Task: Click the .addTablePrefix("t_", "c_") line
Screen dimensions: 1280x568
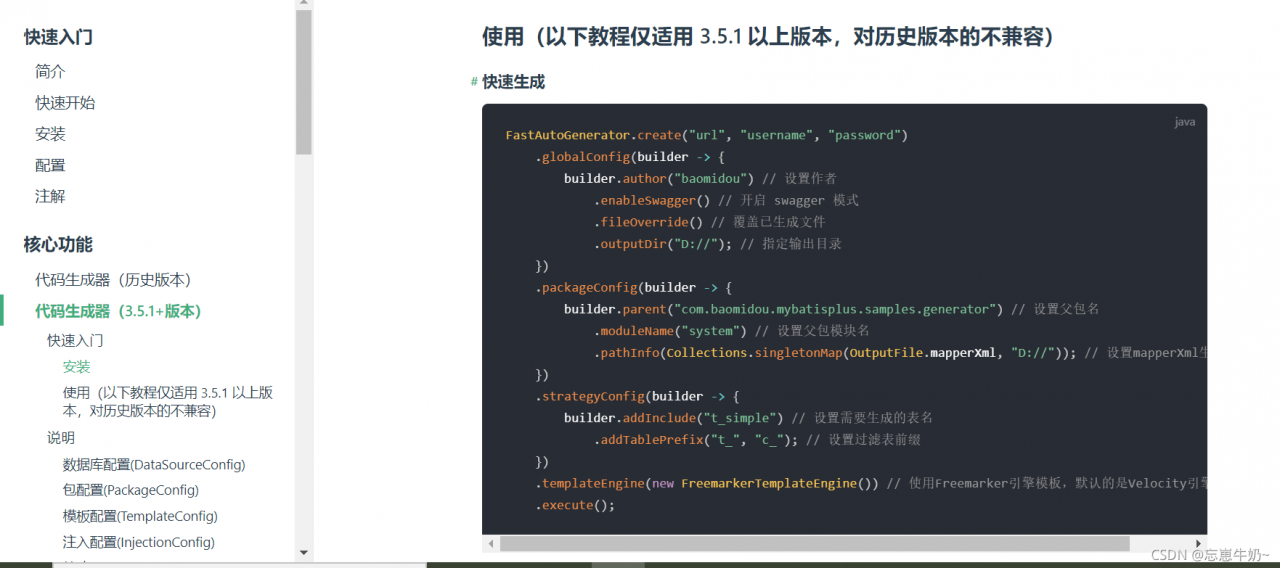Action: (757, 440)
